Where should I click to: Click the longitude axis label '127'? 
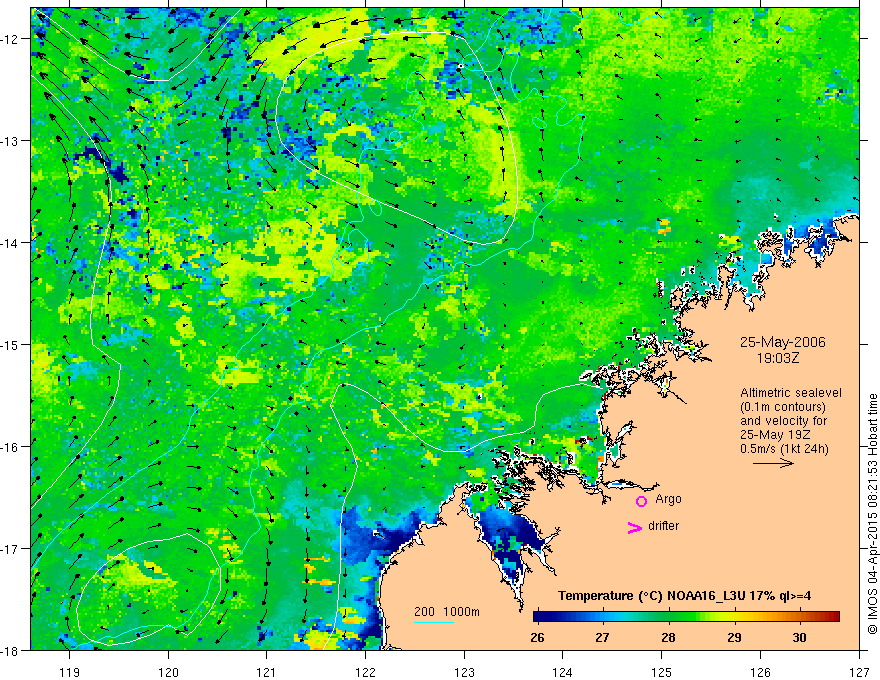[x=859, y=672]
